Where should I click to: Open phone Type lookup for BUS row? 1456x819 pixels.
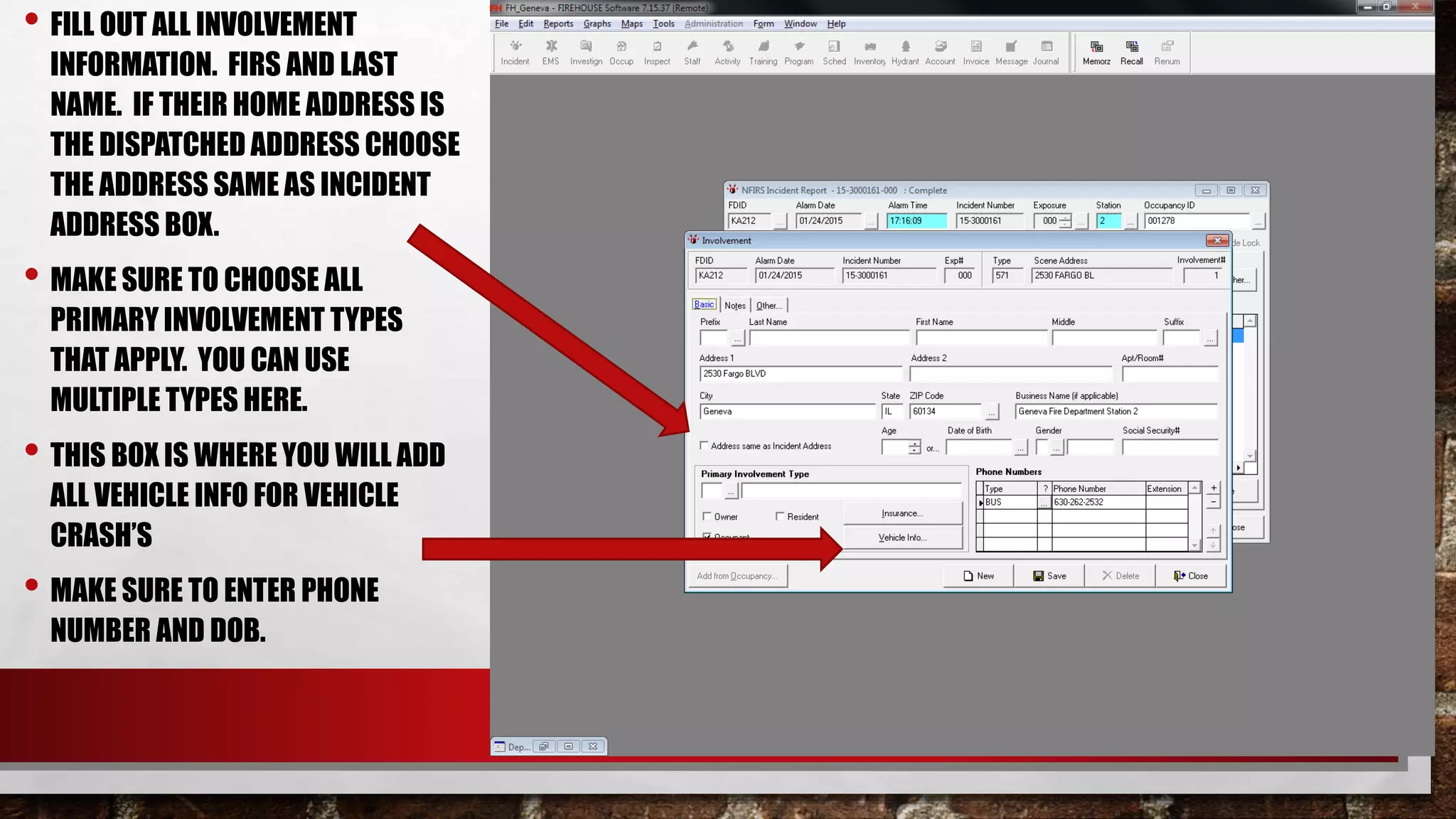(x=1044, y=503)
